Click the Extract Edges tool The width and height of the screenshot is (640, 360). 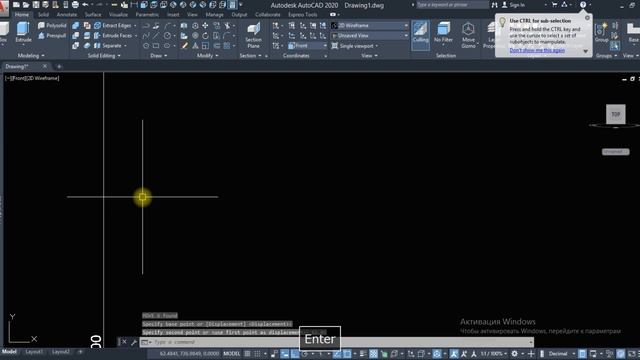116,25
